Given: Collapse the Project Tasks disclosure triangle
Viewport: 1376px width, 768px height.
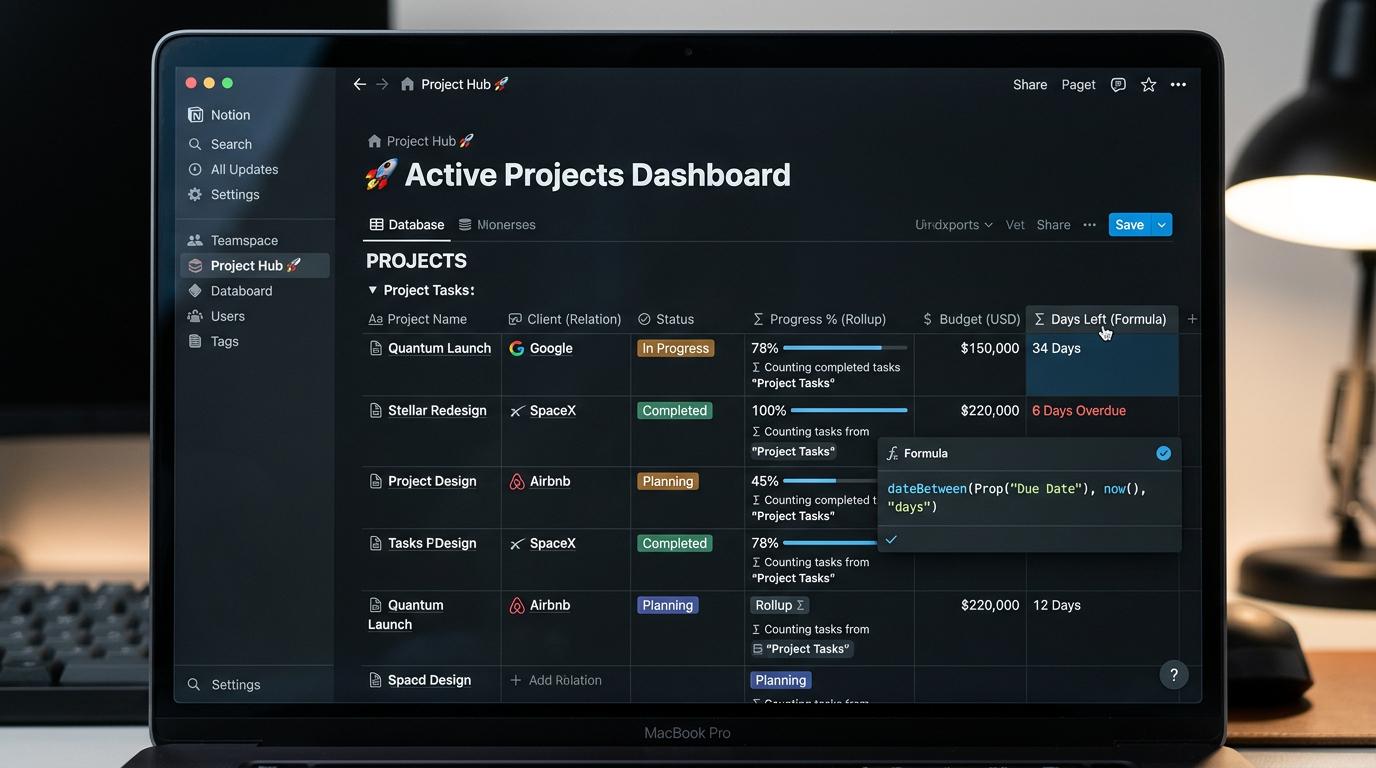Looking at the screenshot, I should point(372,290).
